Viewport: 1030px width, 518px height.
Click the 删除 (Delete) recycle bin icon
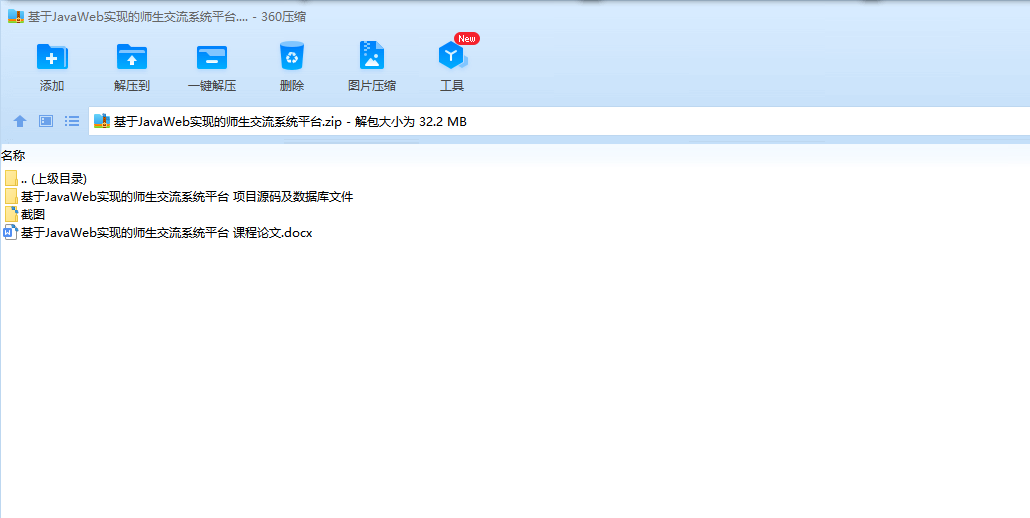click(292, 56)
